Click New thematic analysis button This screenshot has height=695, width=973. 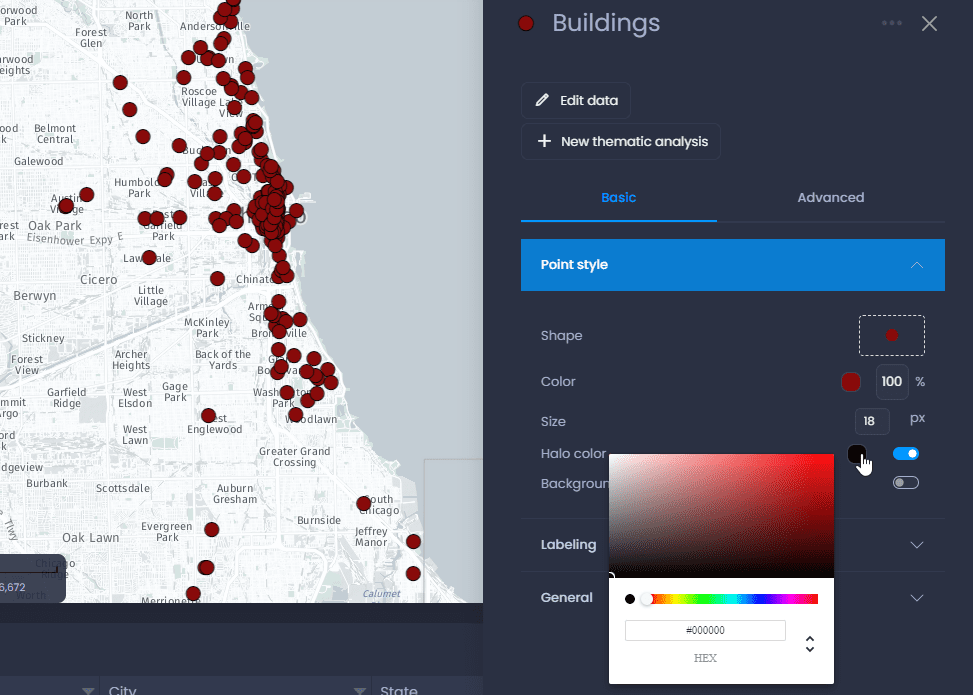click(621, 141)
